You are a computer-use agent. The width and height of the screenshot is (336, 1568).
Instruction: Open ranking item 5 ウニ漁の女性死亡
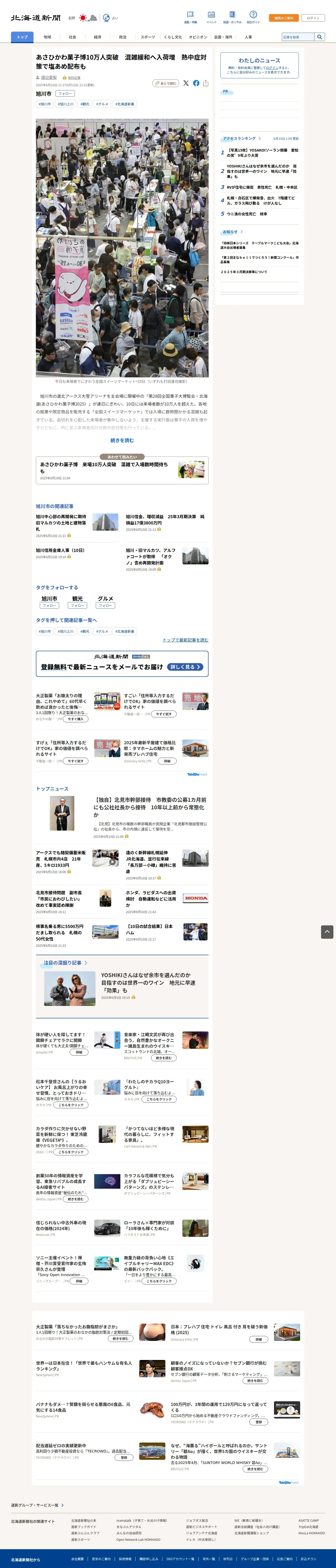coord(247,214)
